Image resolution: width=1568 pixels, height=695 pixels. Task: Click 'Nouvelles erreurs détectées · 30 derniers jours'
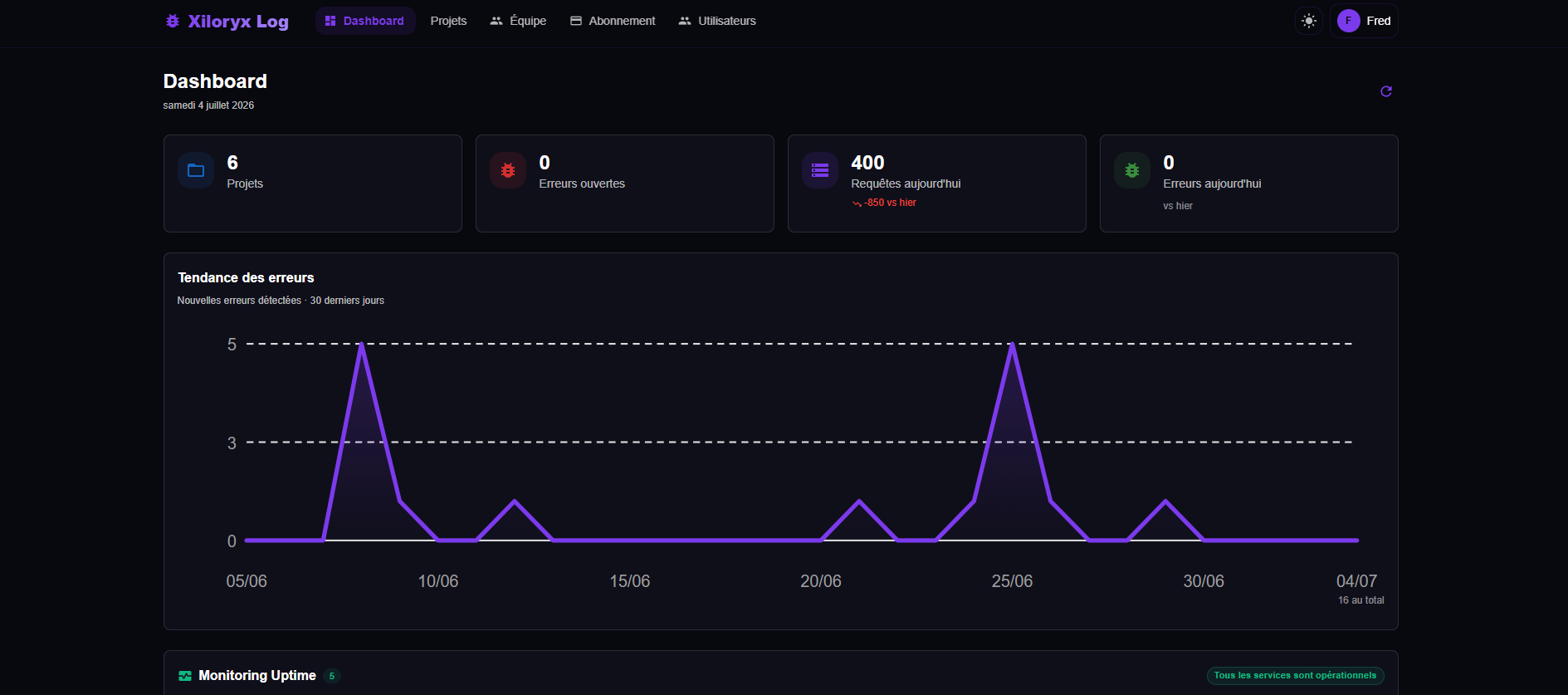tap(281, 301)
